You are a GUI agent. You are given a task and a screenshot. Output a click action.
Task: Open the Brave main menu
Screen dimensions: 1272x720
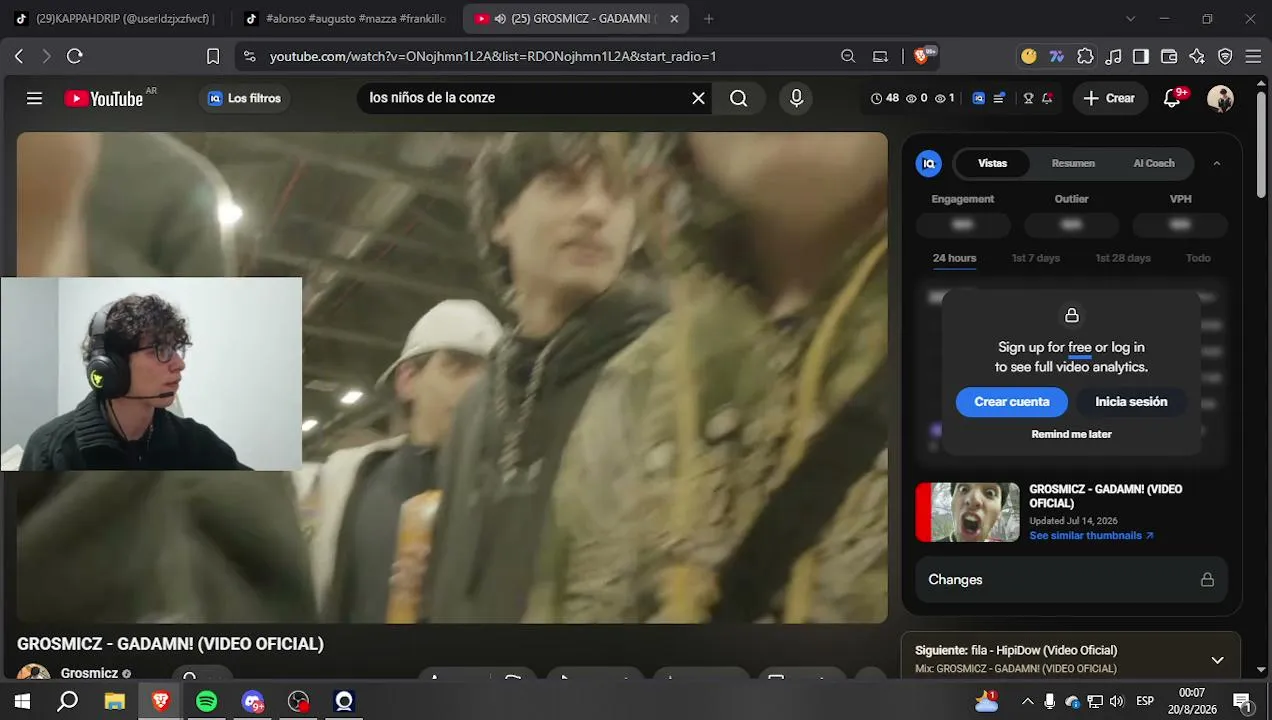tap(1253, 56)
